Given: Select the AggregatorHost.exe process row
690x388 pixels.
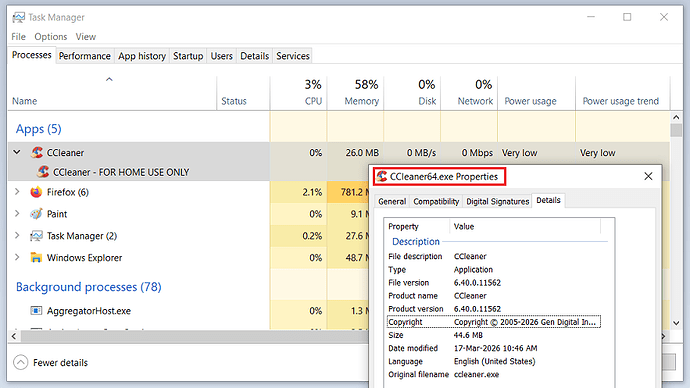Looking at the screenshot, I should 187,311.
